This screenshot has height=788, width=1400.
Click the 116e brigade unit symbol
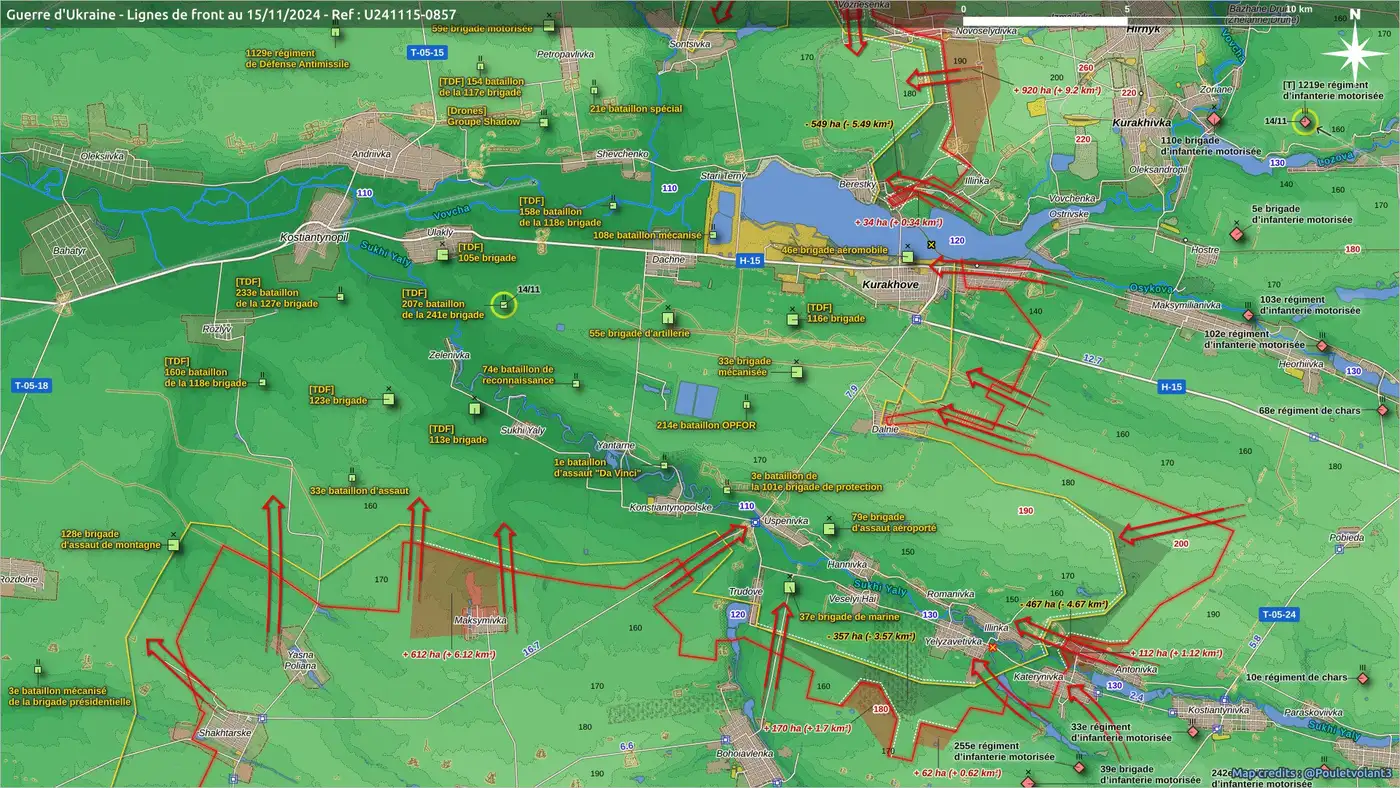(792, 319)
